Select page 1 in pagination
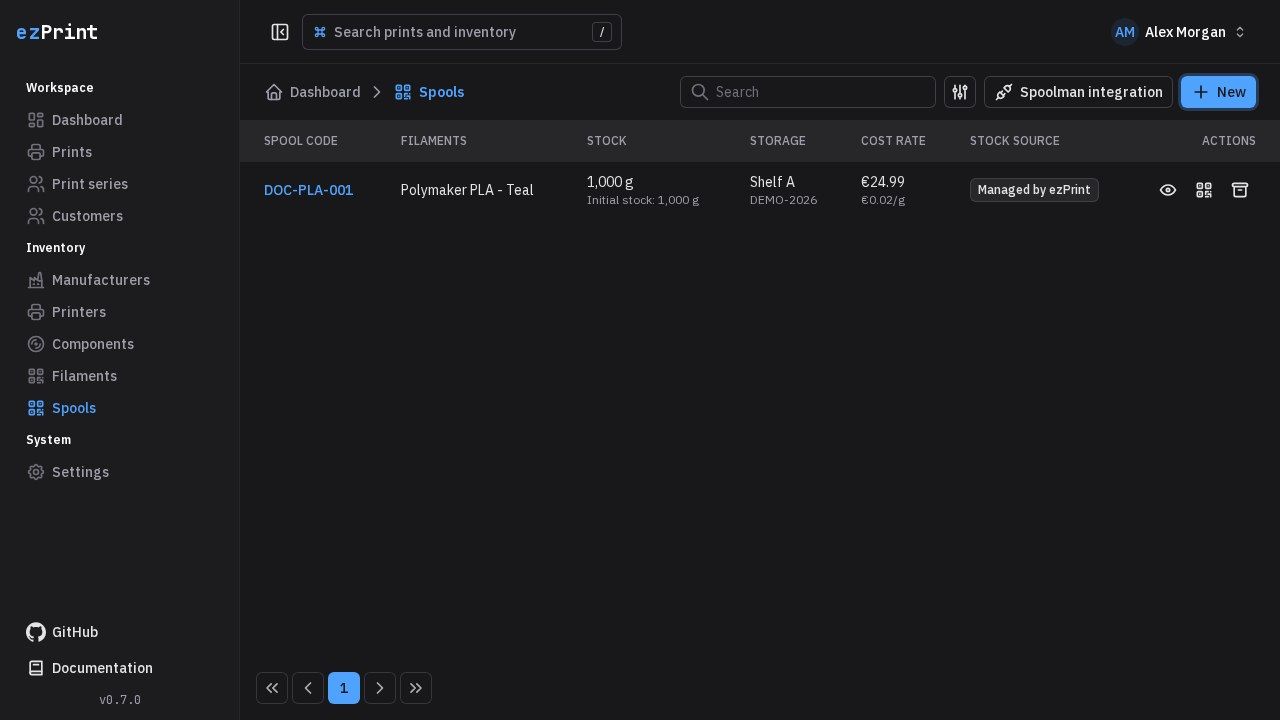Image resolution: width=1280 pixels, height=720 pixels. [344, 688]
